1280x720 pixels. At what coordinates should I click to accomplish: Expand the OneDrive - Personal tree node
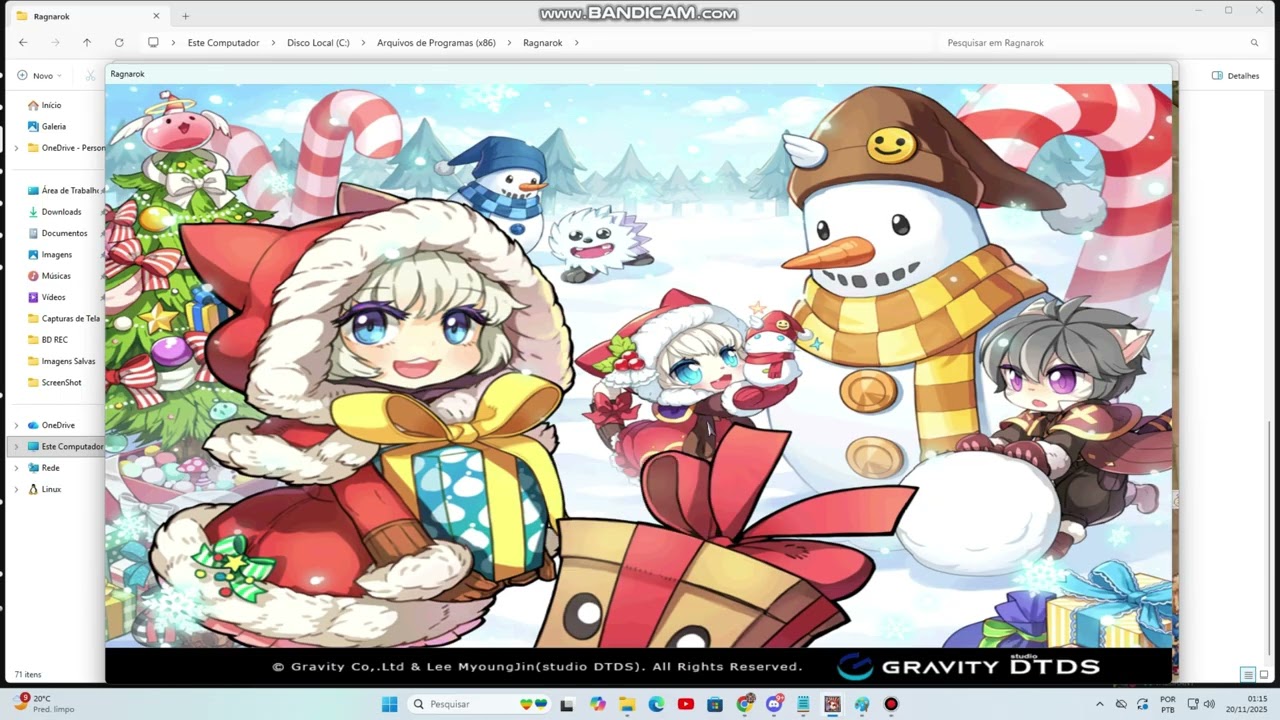tap(16, 148)
